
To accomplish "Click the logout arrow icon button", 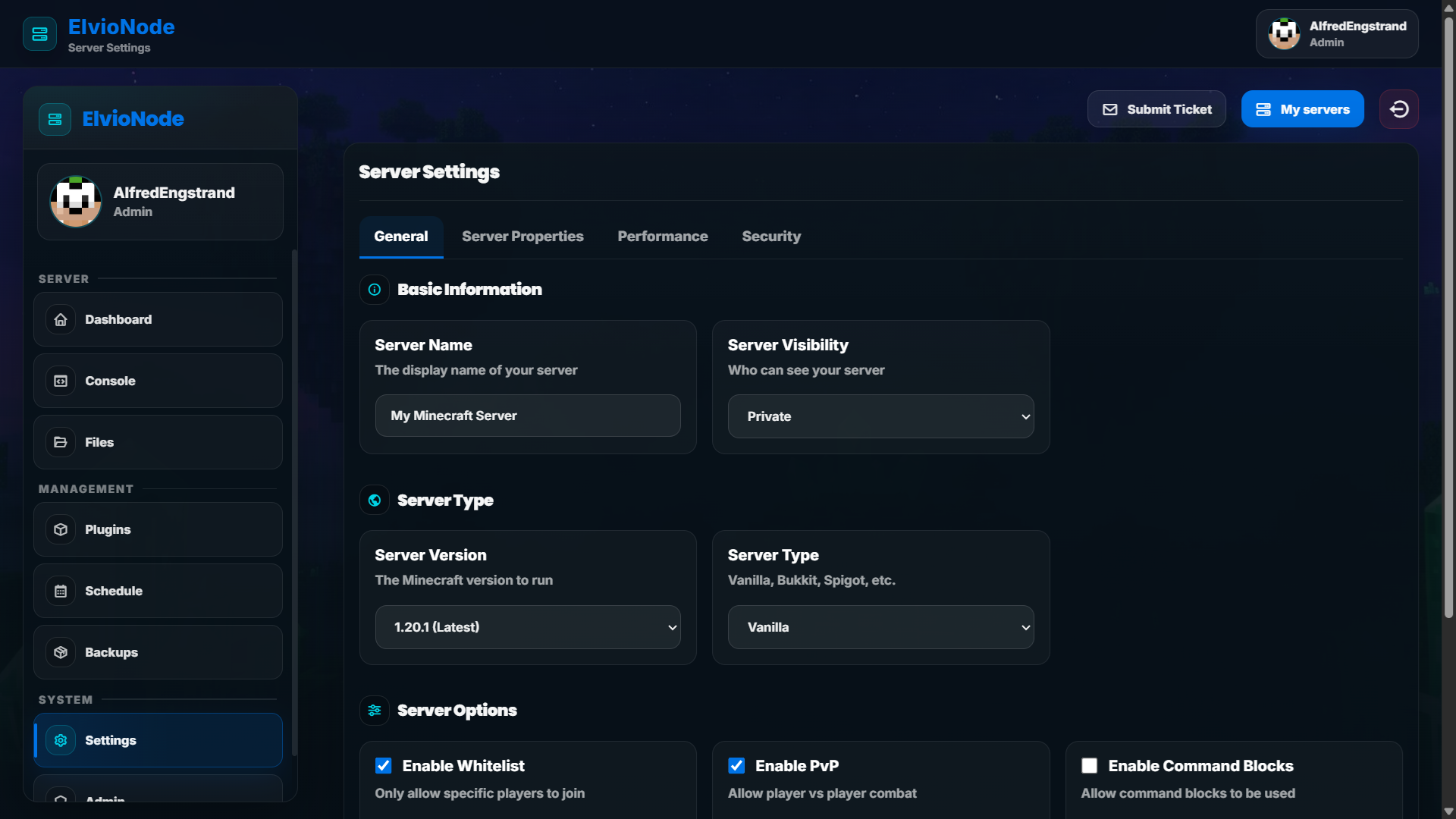I will pos(1399,109).
